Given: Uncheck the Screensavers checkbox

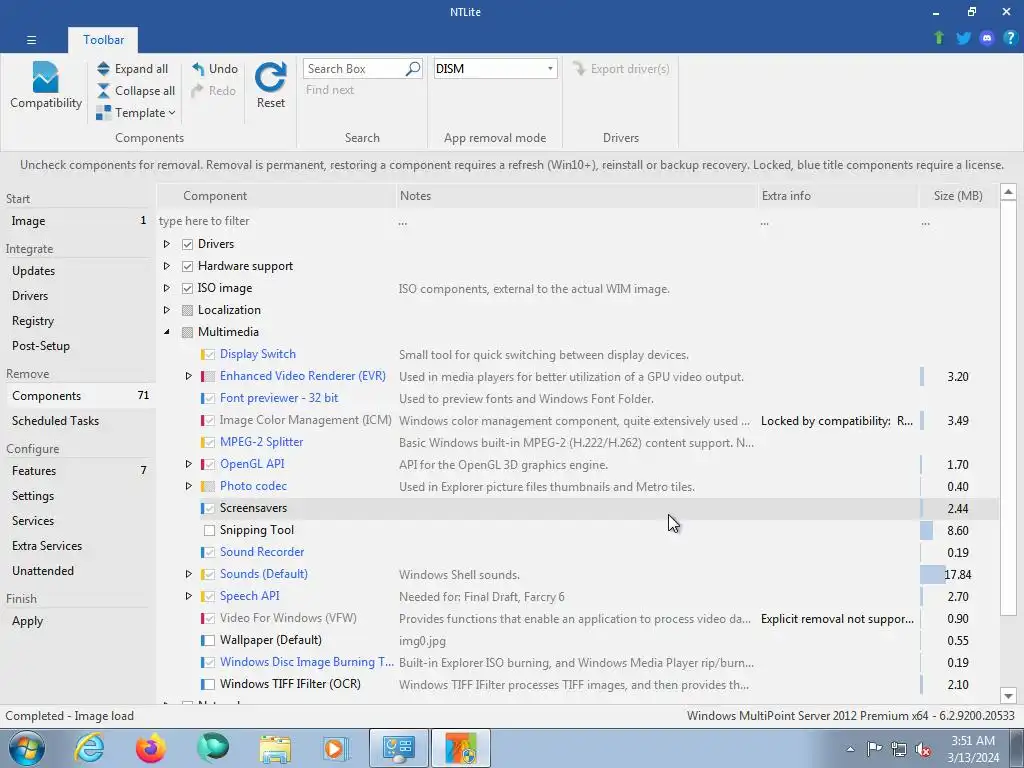Looking at the screenshot, I should point(209,508).
